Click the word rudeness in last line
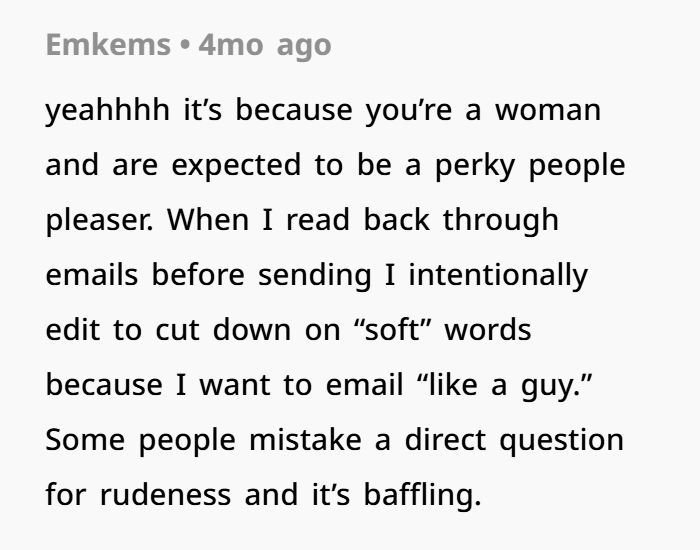 (x=165, y=495)
